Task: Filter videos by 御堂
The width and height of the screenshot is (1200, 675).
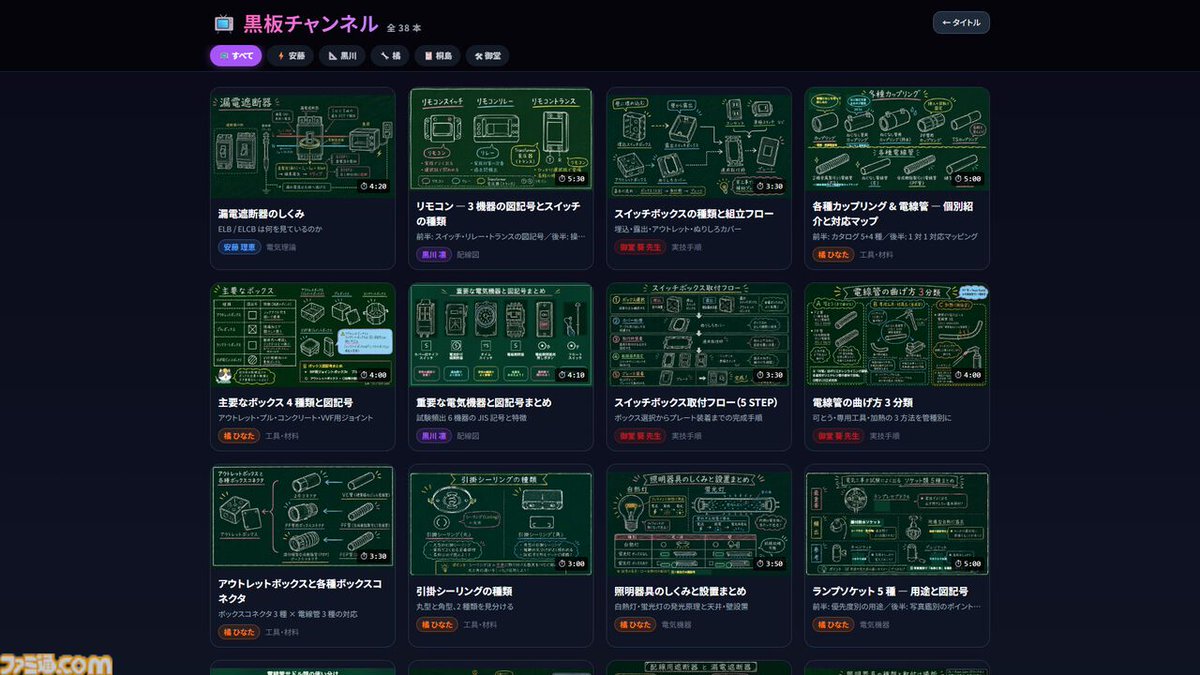Action: [487, 56]
